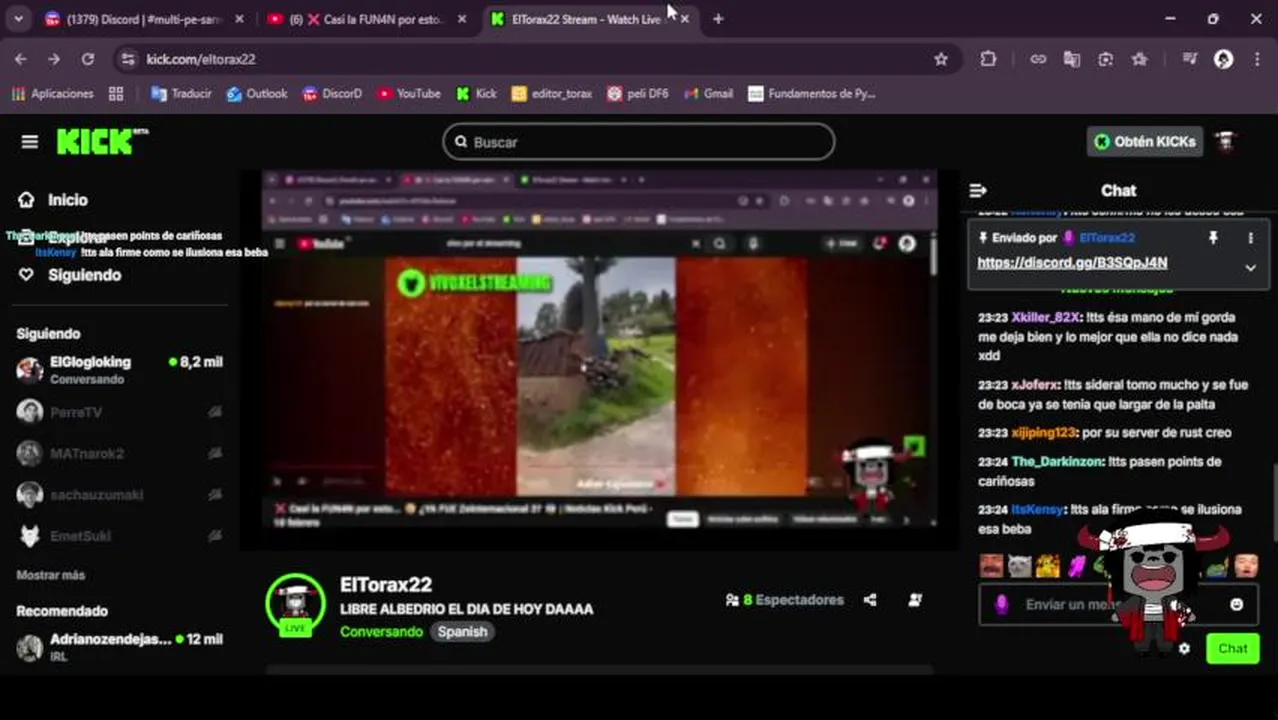
Task: Open browser extensions puzzle icon
Action: (988, 59)
